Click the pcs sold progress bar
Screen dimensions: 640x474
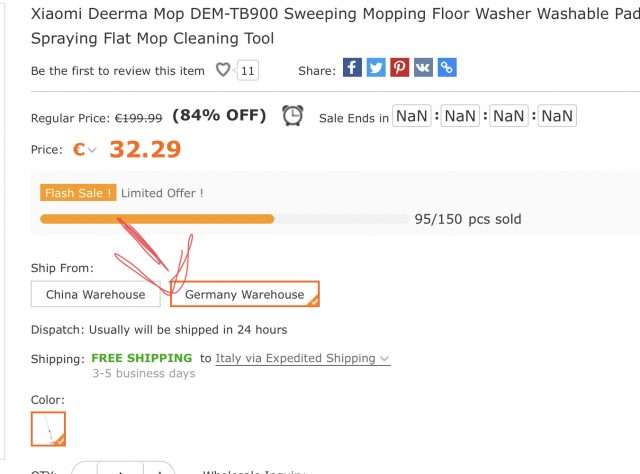point(224,219)
